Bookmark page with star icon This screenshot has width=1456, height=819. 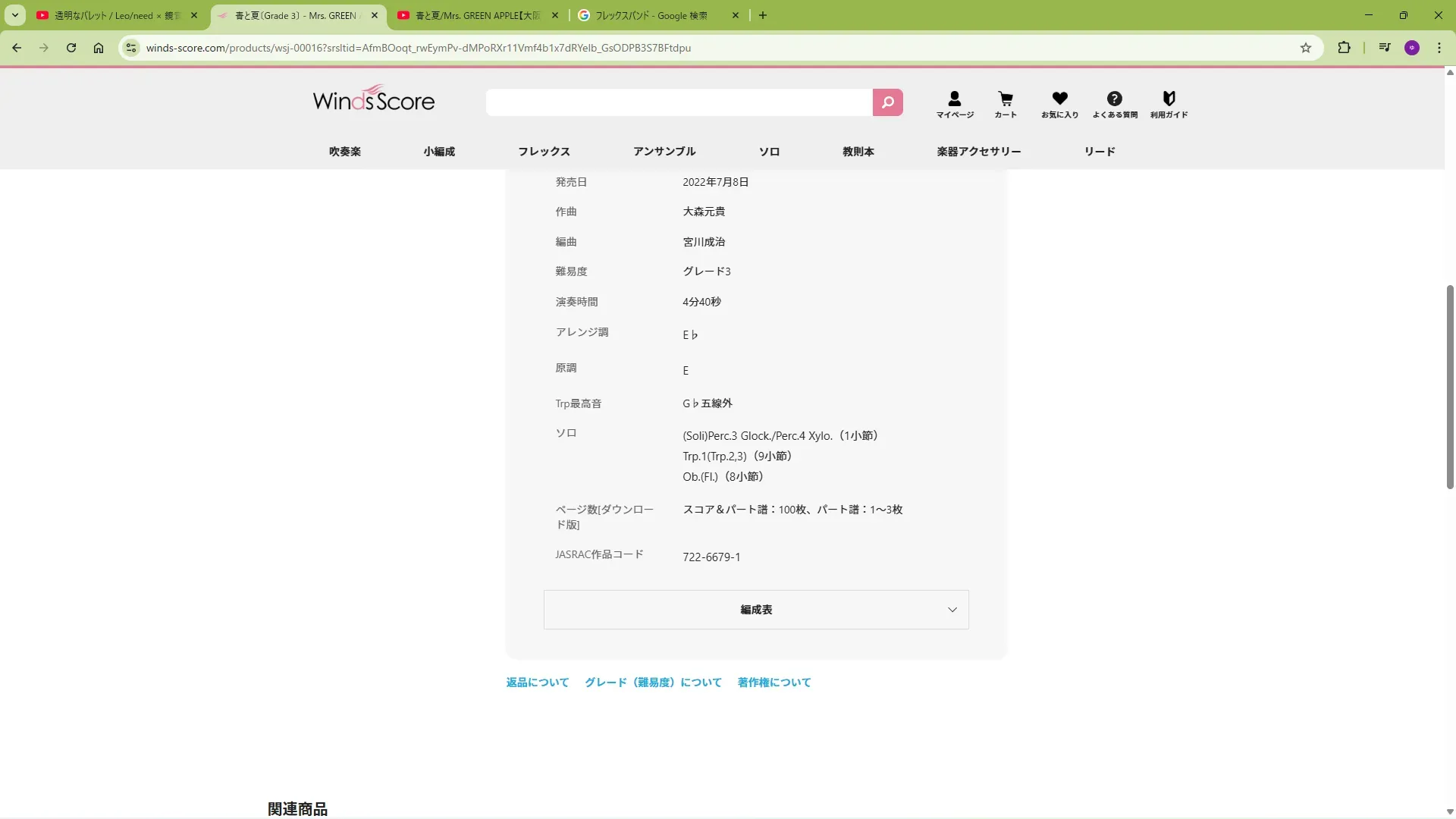(1306, 48)
